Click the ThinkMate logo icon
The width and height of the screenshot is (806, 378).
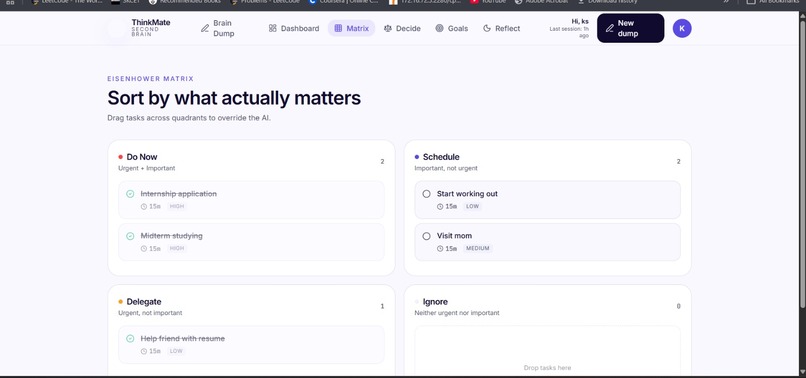point(116,28)
